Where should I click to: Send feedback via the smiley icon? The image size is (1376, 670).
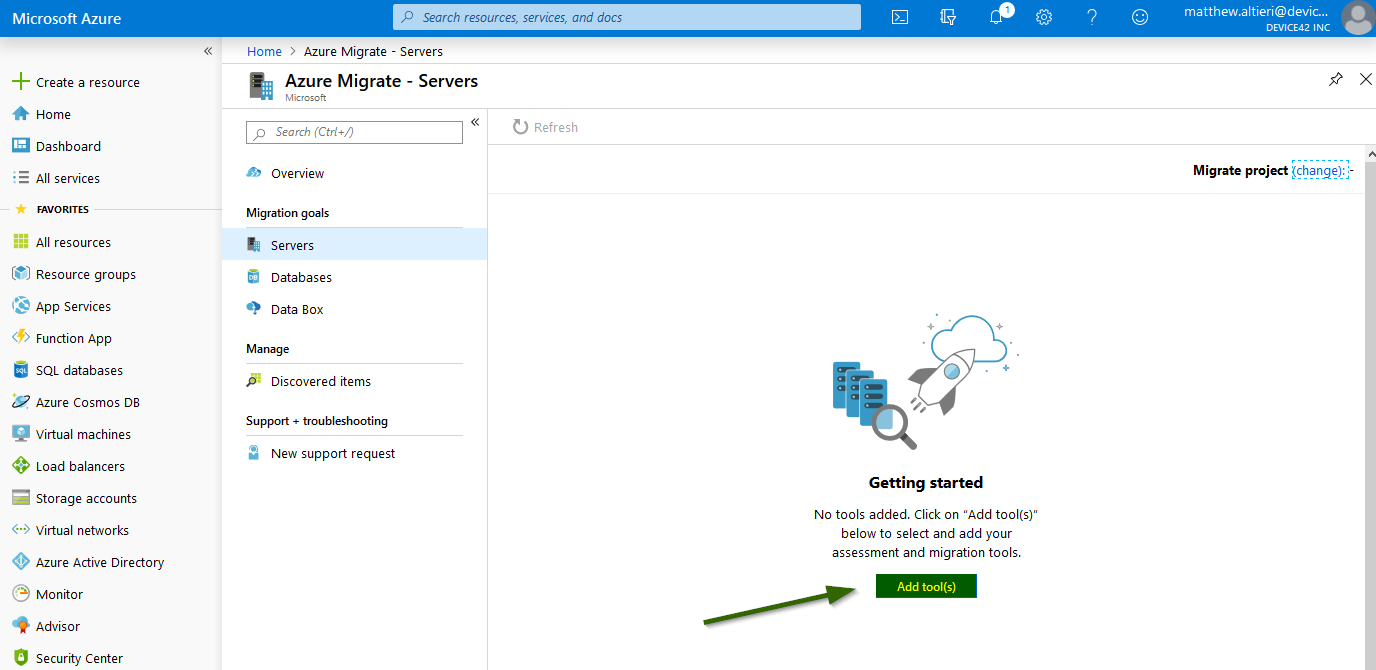pos(1139,17)
